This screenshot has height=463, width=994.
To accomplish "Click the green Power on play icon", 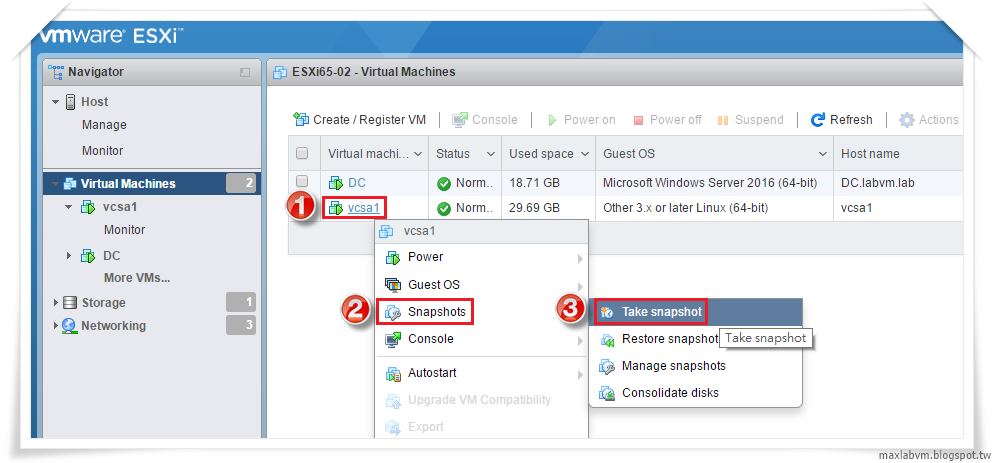I will [x=552, y=120].
